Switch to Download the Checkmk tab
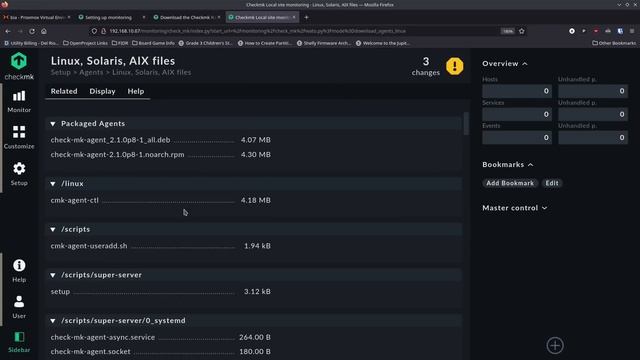This screenshot has height=360, width=640. click(x=186, y=17)
